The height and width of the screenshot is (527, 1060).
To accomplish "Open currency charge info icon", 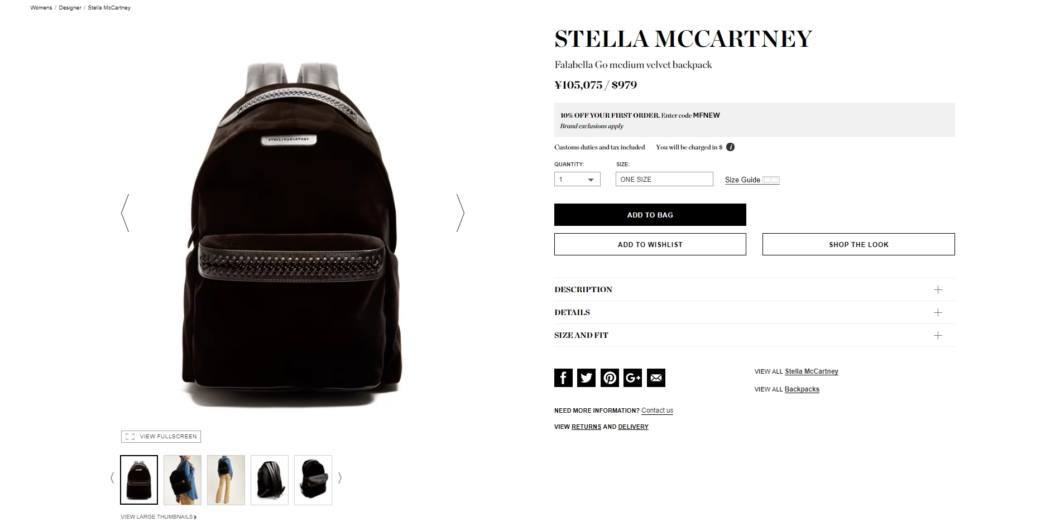I will [730, 147].
